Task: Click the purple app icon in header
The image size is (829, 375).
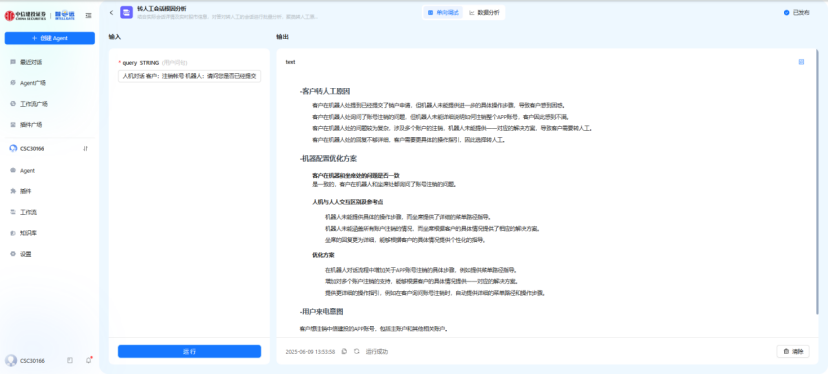Action: pyautogui.click(x=126, y=12)
